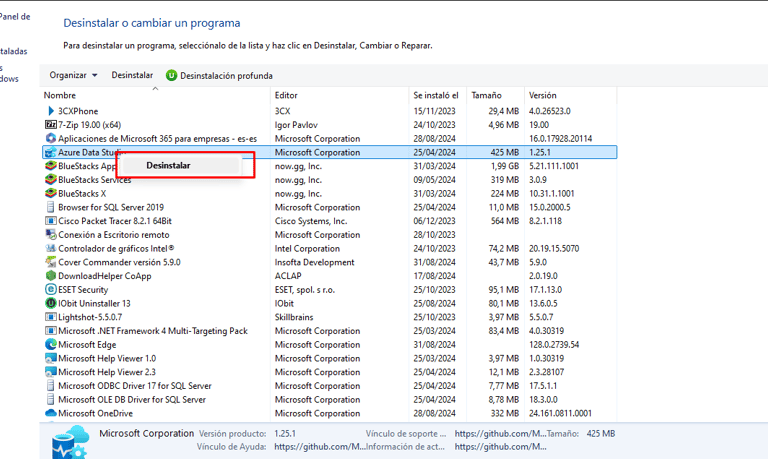Select Controlador de gráficos Intel entry
The height and width of the screenshot is (459, 768).
coord(116,248)
